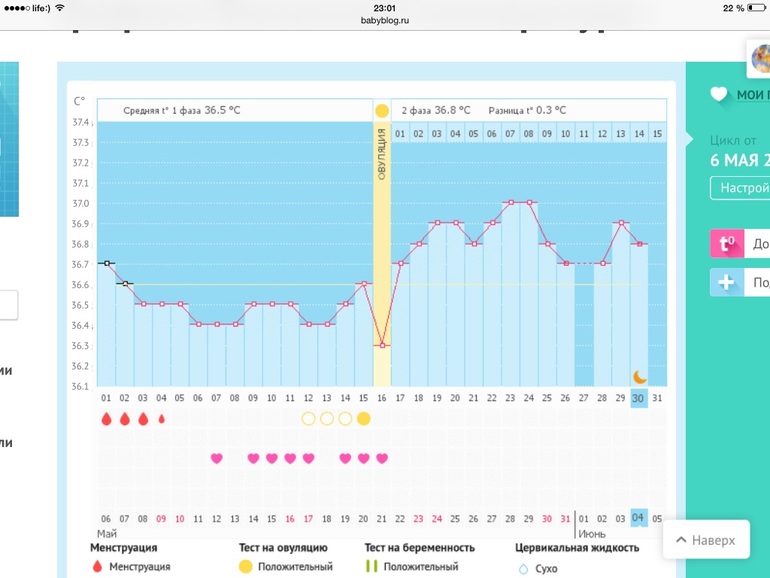Tap the pink heart on May 12
The height and width of the screenshot is (578, 770).
tap(216, 458)
